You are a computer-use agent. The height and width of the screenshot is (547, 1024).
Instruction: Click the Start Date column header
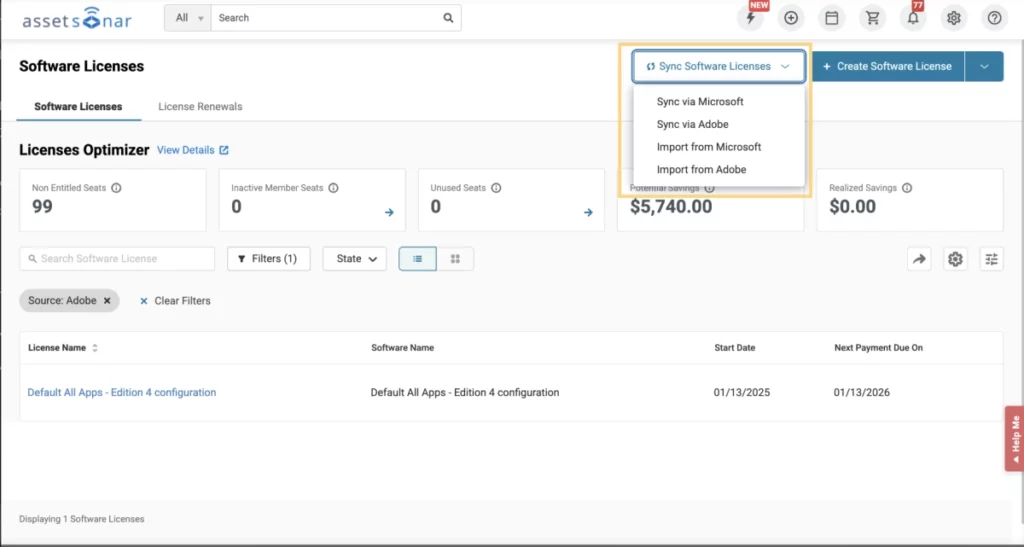point(735,348)
